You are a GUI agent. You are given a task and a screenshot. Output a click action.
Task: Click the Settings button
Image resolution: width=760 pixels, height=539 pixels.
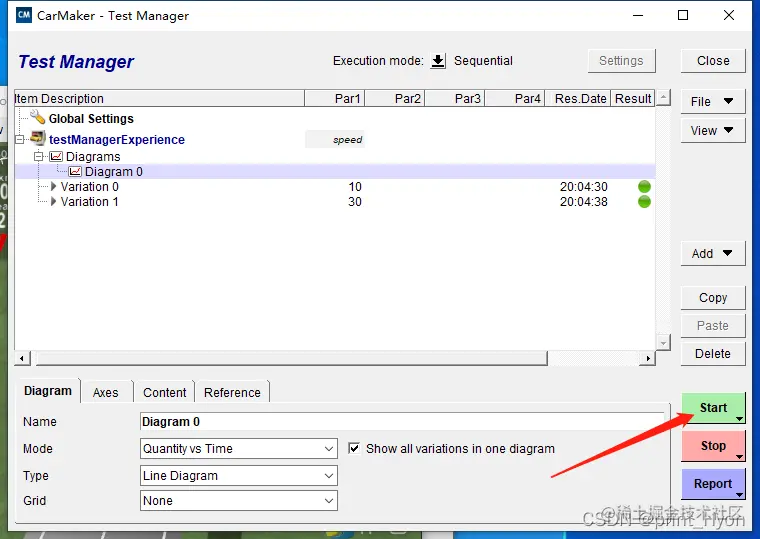[621, 61]
